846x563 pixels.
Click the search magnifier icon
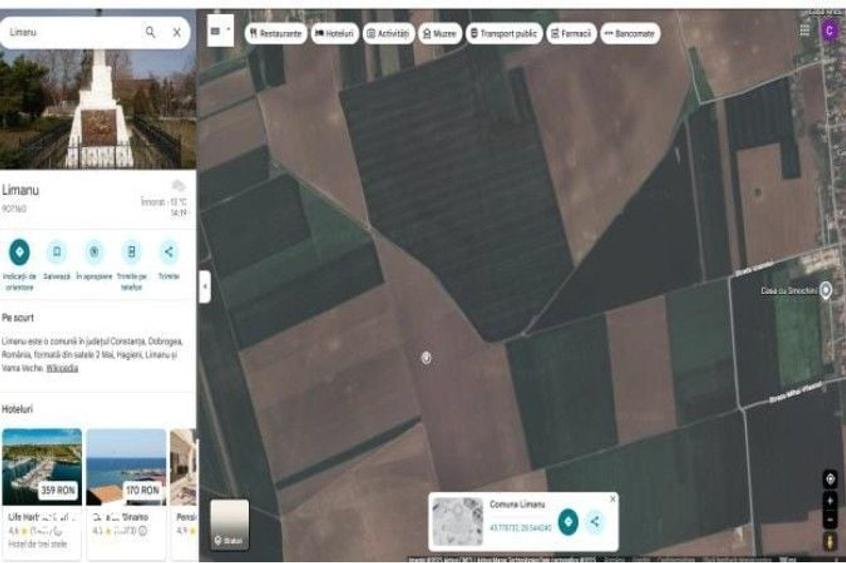pyautogui.click(x=151, y=32)
